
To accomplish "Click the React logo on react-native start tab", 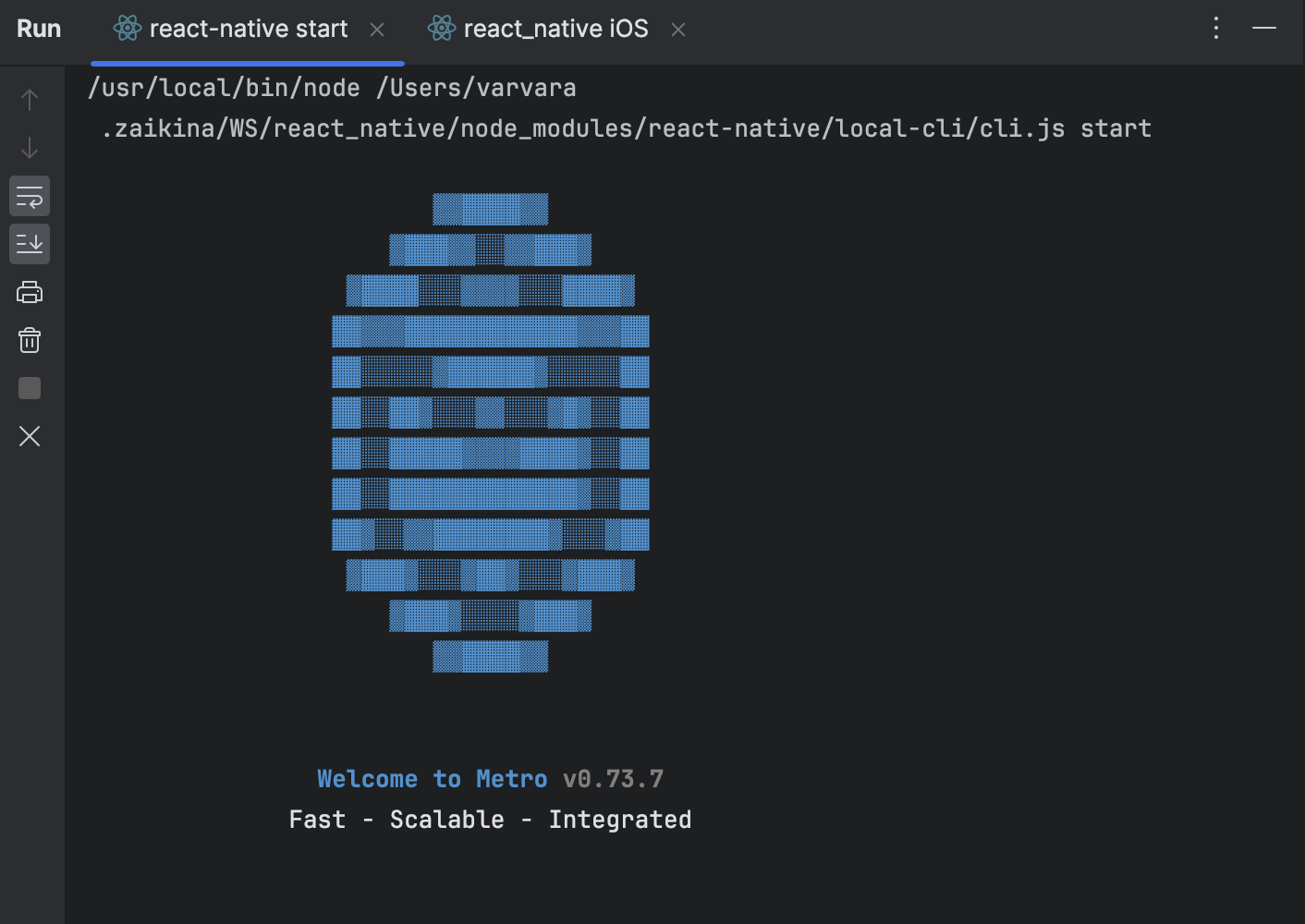I will tap(127, 28).
